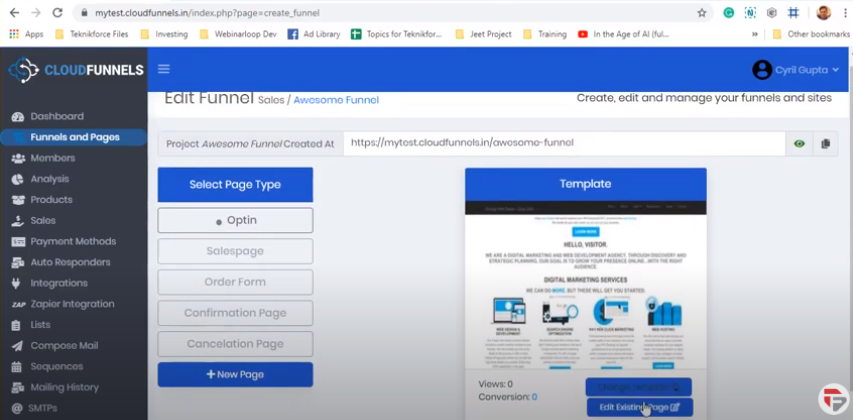Image resolution: width=853 pixels, height=420 pixels.
Task: Open Members section in sidebar
Action: click(52, 158)
